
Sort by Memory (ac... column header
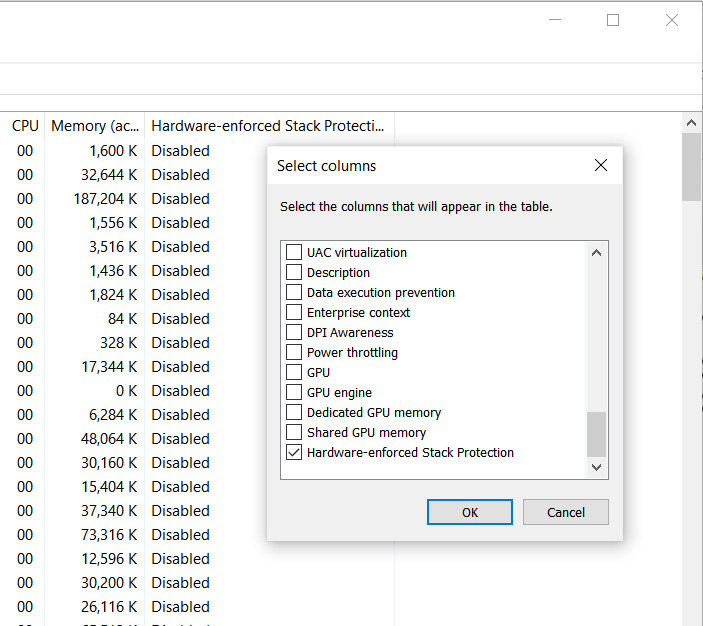(95, 126)
